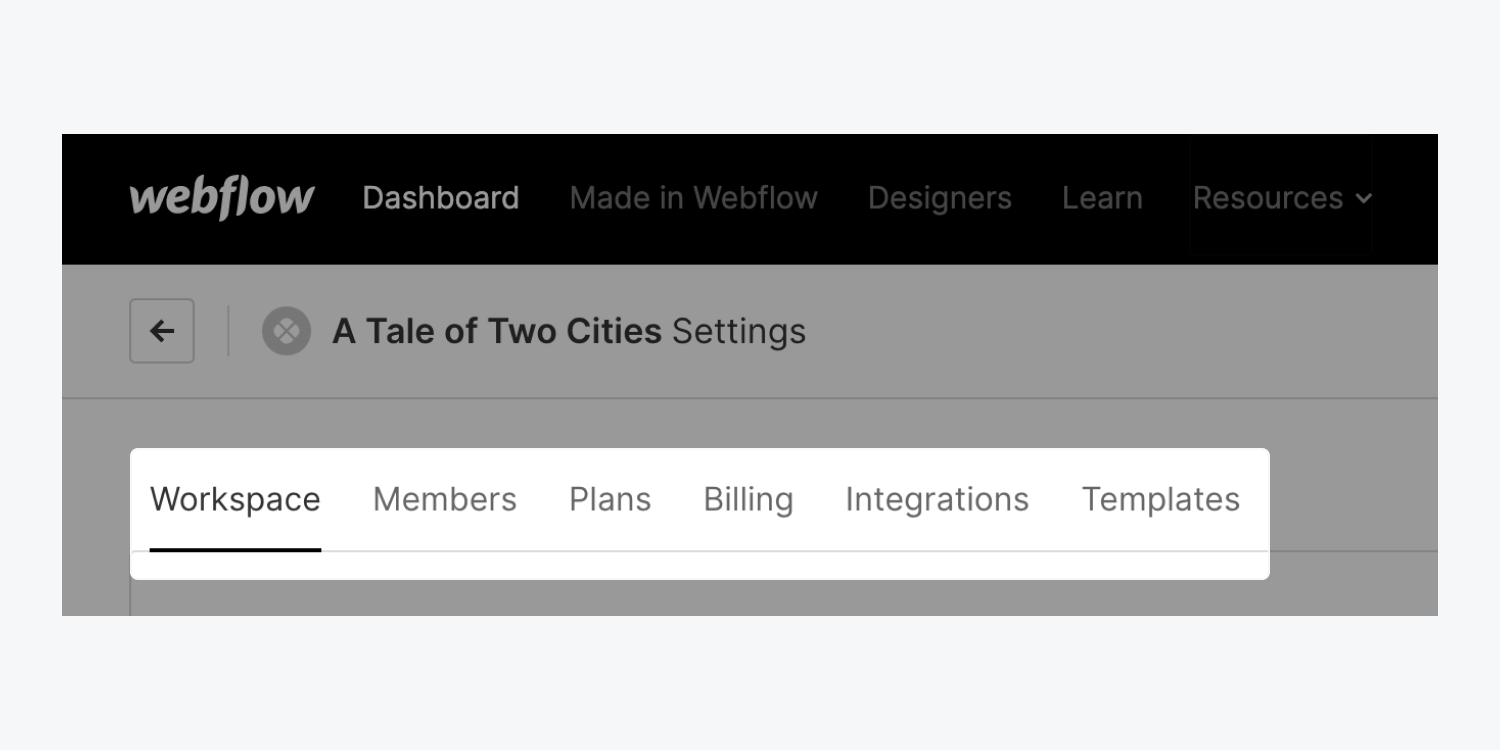Open the Resources menu
The height and width of the screenshot is (751, 1501).
tap(1268, 198)
